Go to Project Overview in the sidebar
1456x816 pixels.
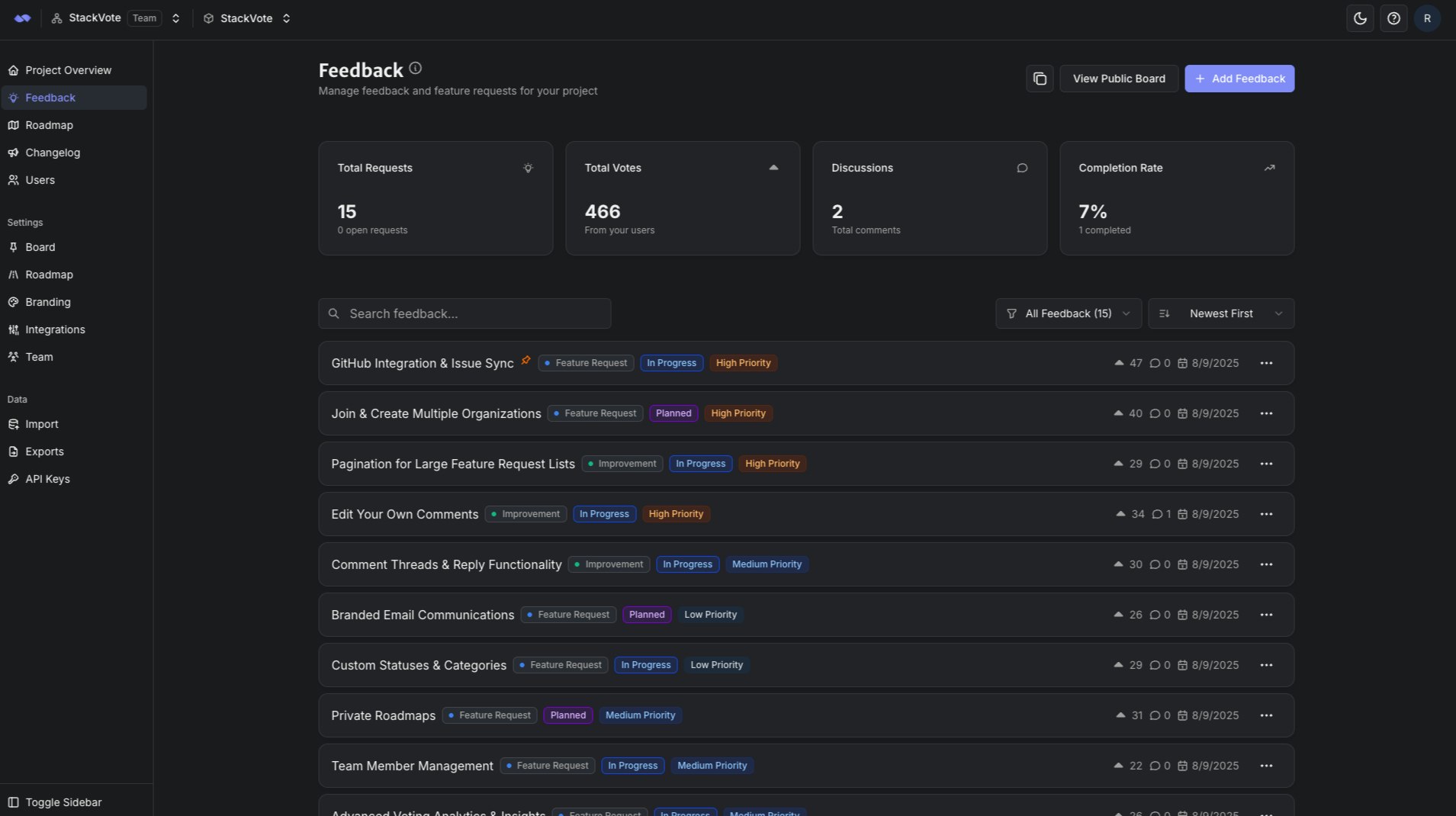coord(68,69)
